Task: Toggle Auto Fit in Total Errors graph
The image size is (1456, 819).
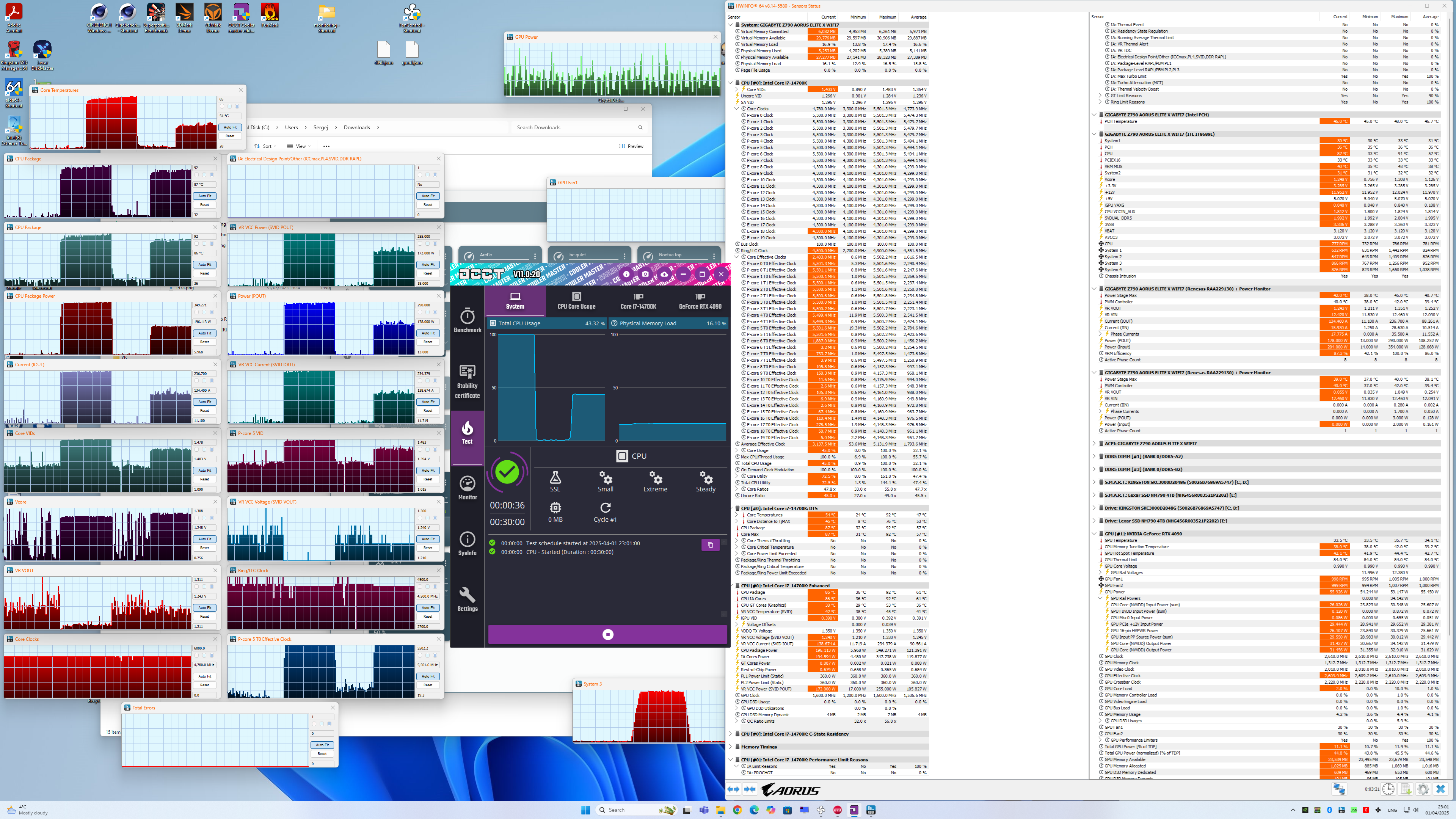Action: click(x=322, y=745)
